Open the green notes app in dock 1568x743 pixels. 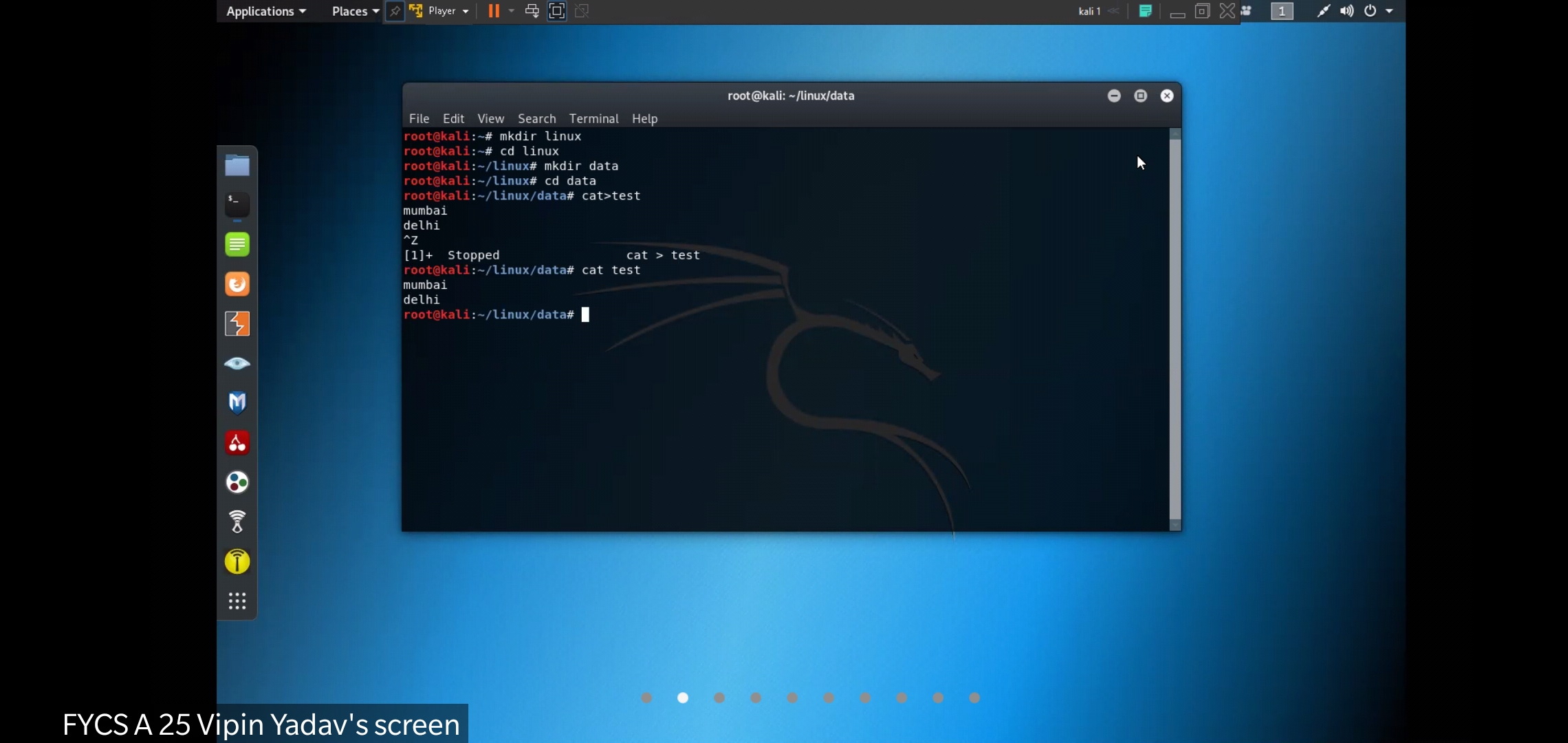click(x=237, y=244)
